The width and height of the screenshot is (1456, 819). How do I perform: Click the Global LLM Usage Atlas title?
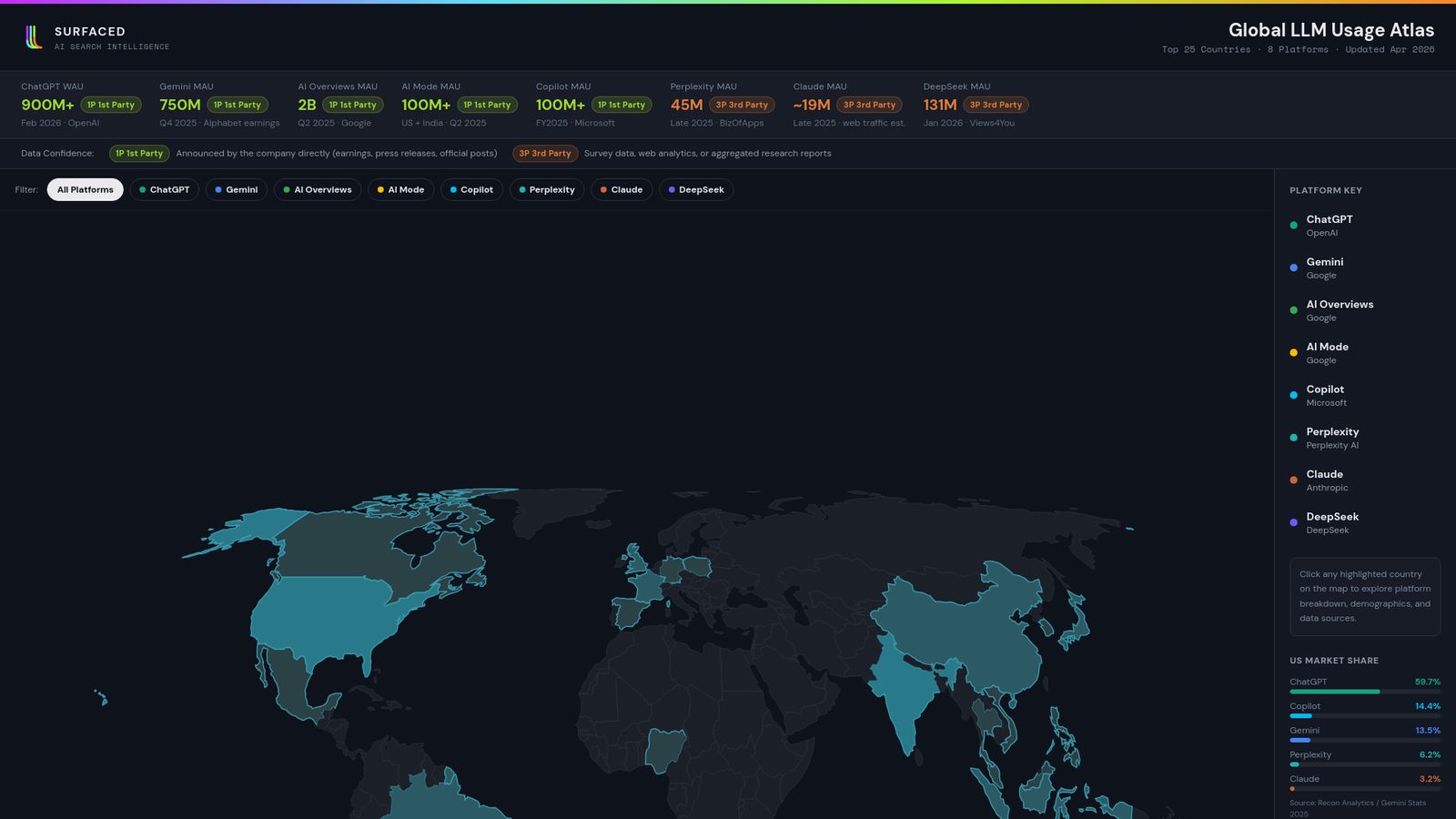click(x=1331, y=30)
